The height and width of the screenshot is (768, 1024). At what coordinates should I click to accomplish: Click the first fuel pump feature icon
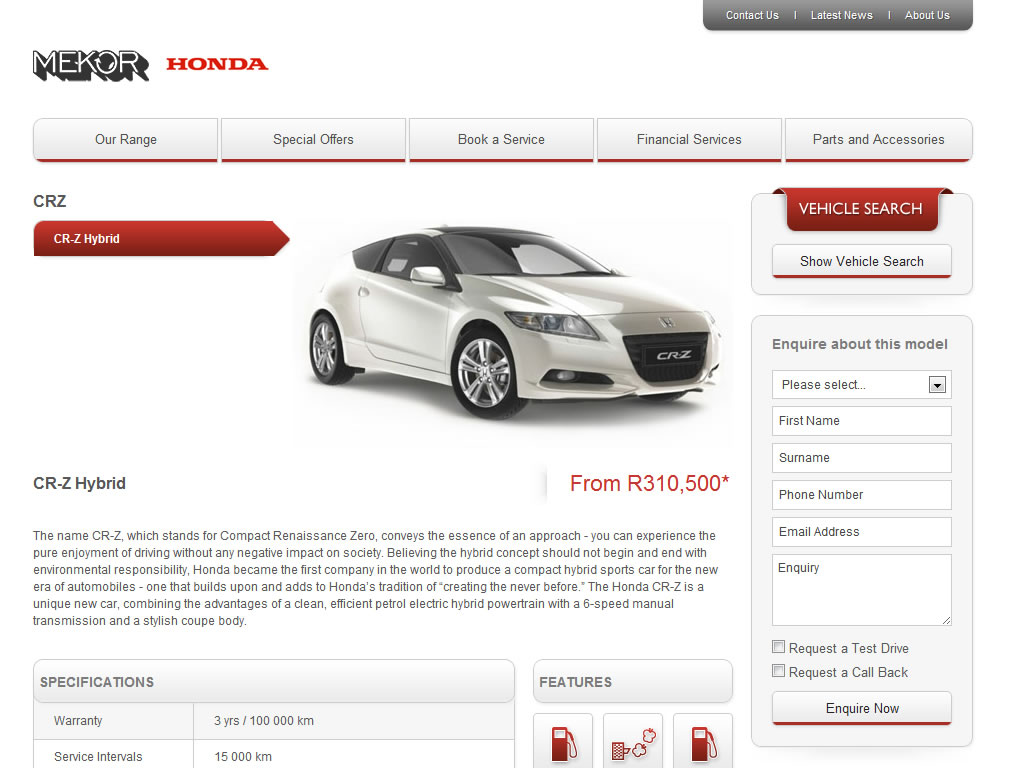pyautogui.click(x=563, y=742)
